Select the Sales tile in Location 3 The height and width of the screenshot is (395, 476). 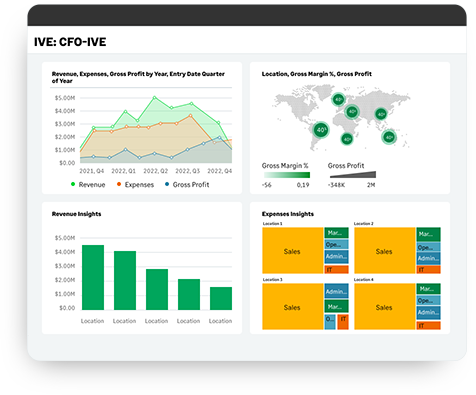click(x=293, y=307)
